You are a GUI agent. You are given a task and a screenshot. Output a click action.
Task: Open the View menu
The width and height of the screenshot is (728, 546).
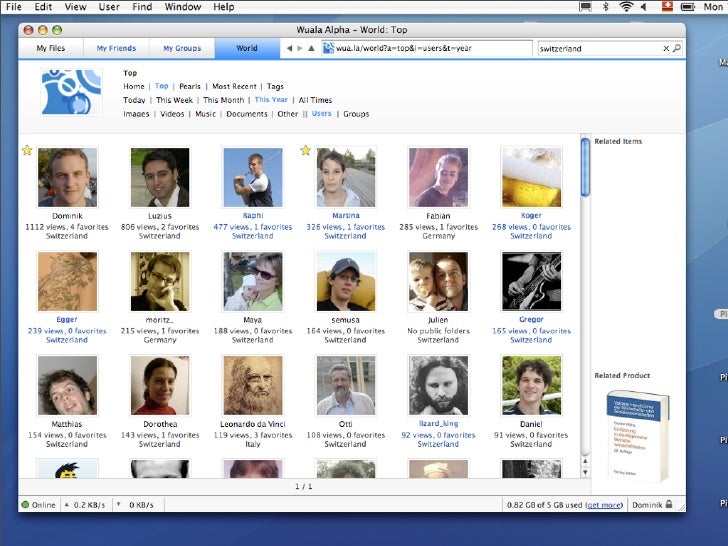[x=75, y=6]
